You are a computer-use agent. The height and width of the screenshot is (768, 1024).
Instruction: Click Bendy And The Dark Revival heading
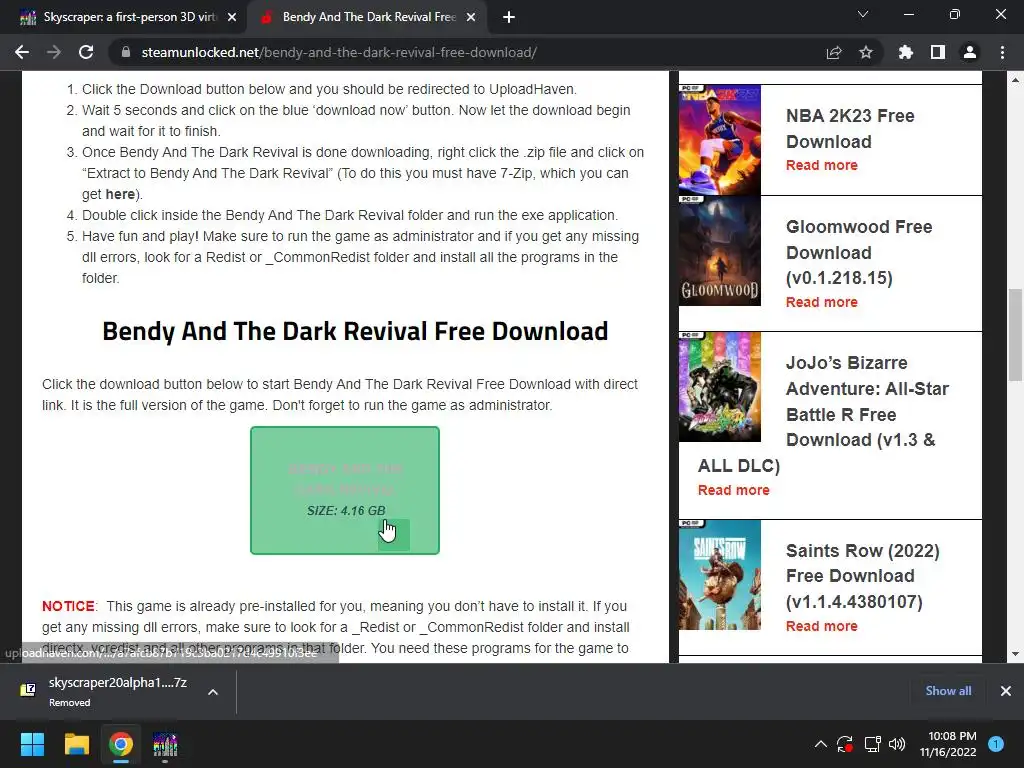tap(355, 331)
